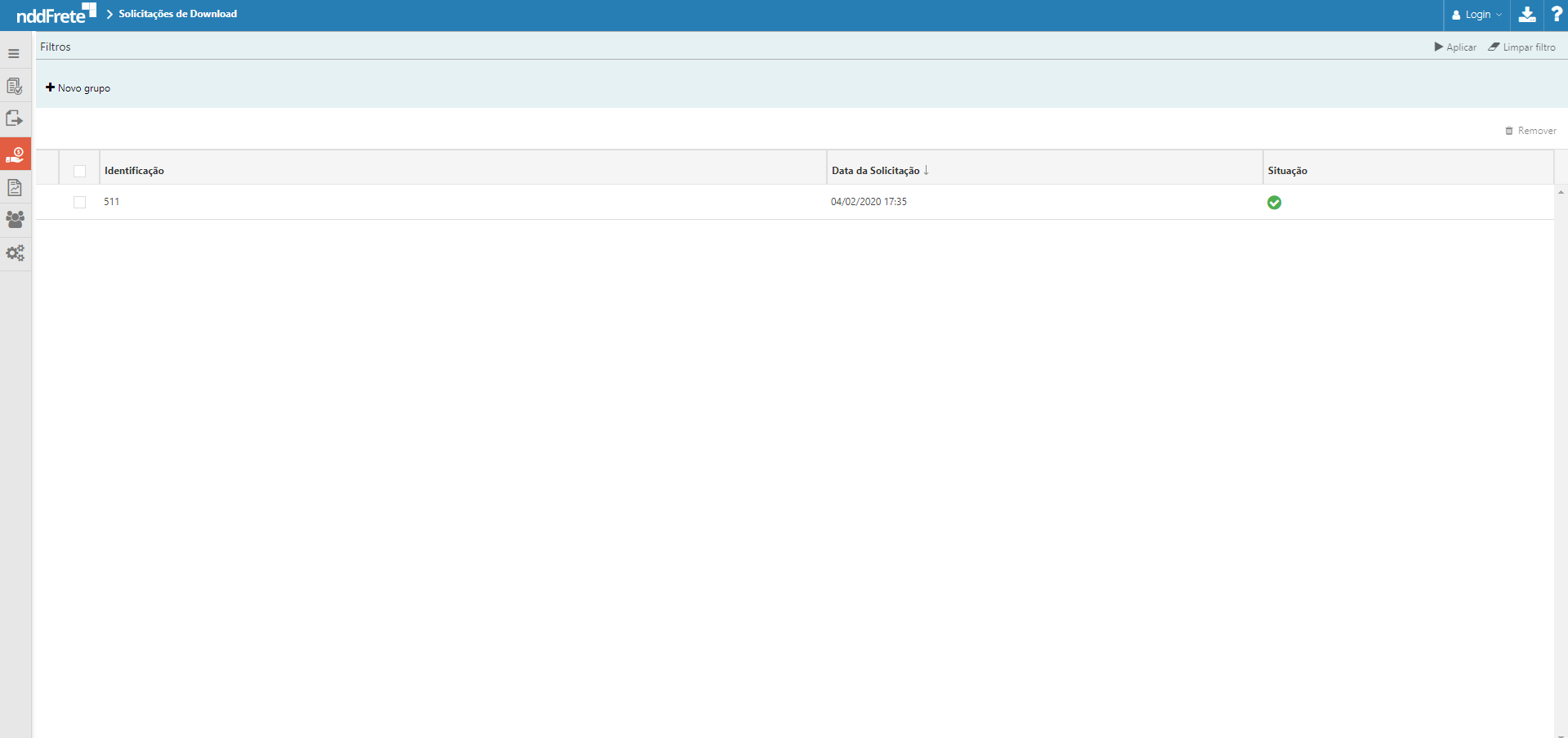Click the date 04/02/2020 17:35
Viewport: 1568px width, 738px height.
pos(869,202)
